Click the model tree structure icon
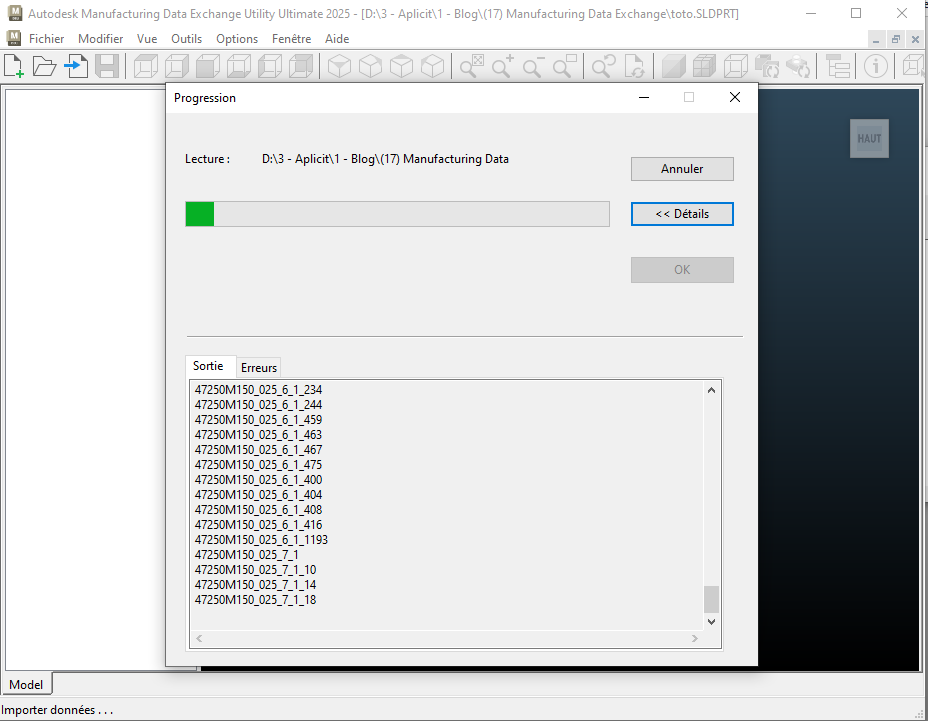 click(838, 66)
